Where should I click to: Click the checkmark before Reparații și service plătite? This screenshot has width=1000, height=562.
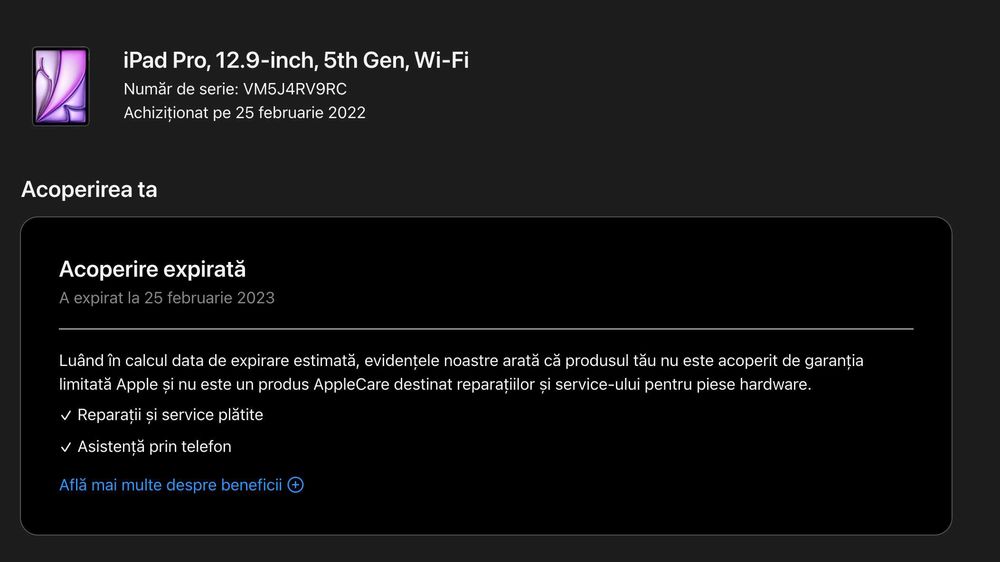click(66, 415)
